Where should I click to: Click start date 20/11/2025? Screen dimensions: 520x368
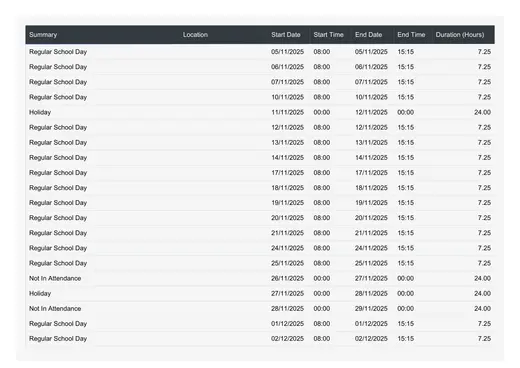287,218
